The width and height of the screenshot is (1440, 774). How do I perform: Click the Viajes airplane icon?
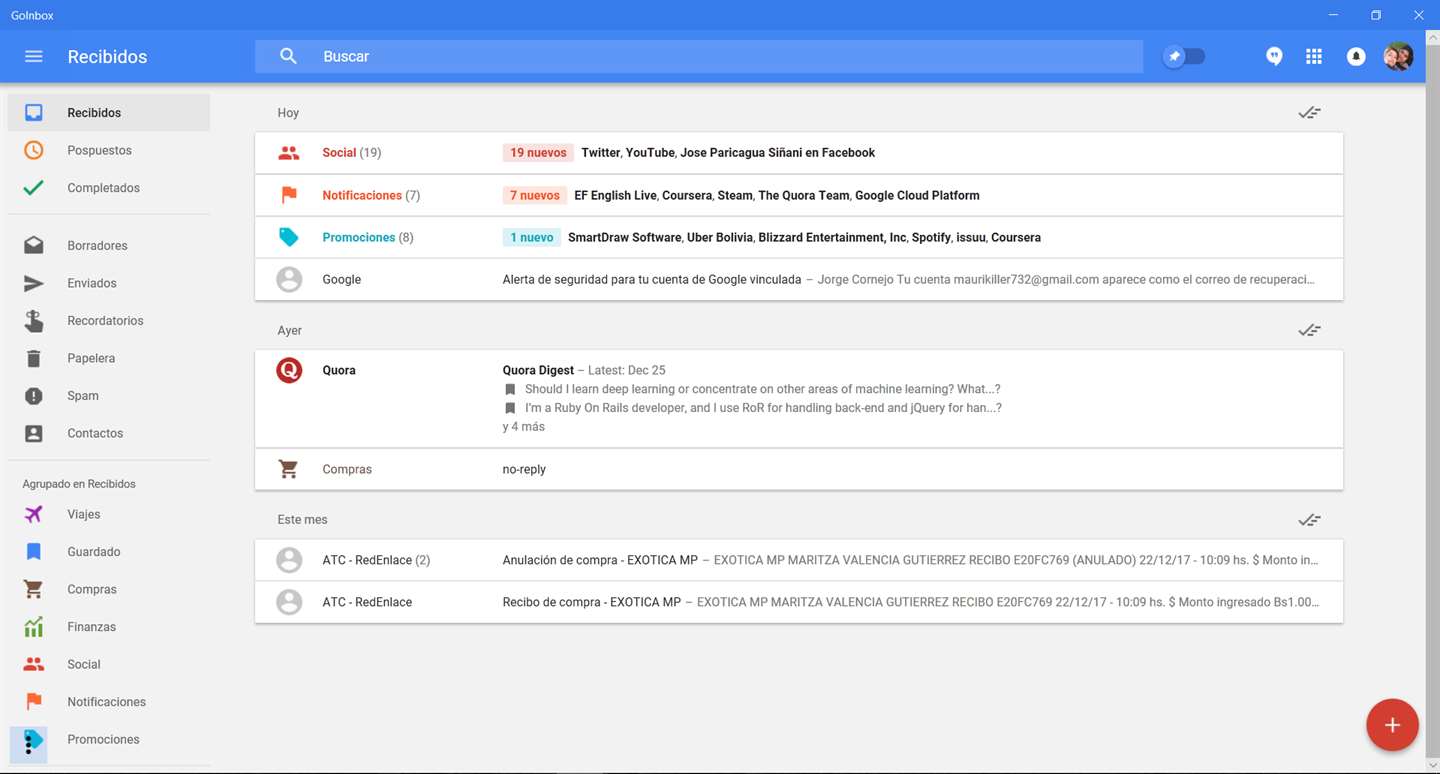pyautogui.click(x=34, y=514)
